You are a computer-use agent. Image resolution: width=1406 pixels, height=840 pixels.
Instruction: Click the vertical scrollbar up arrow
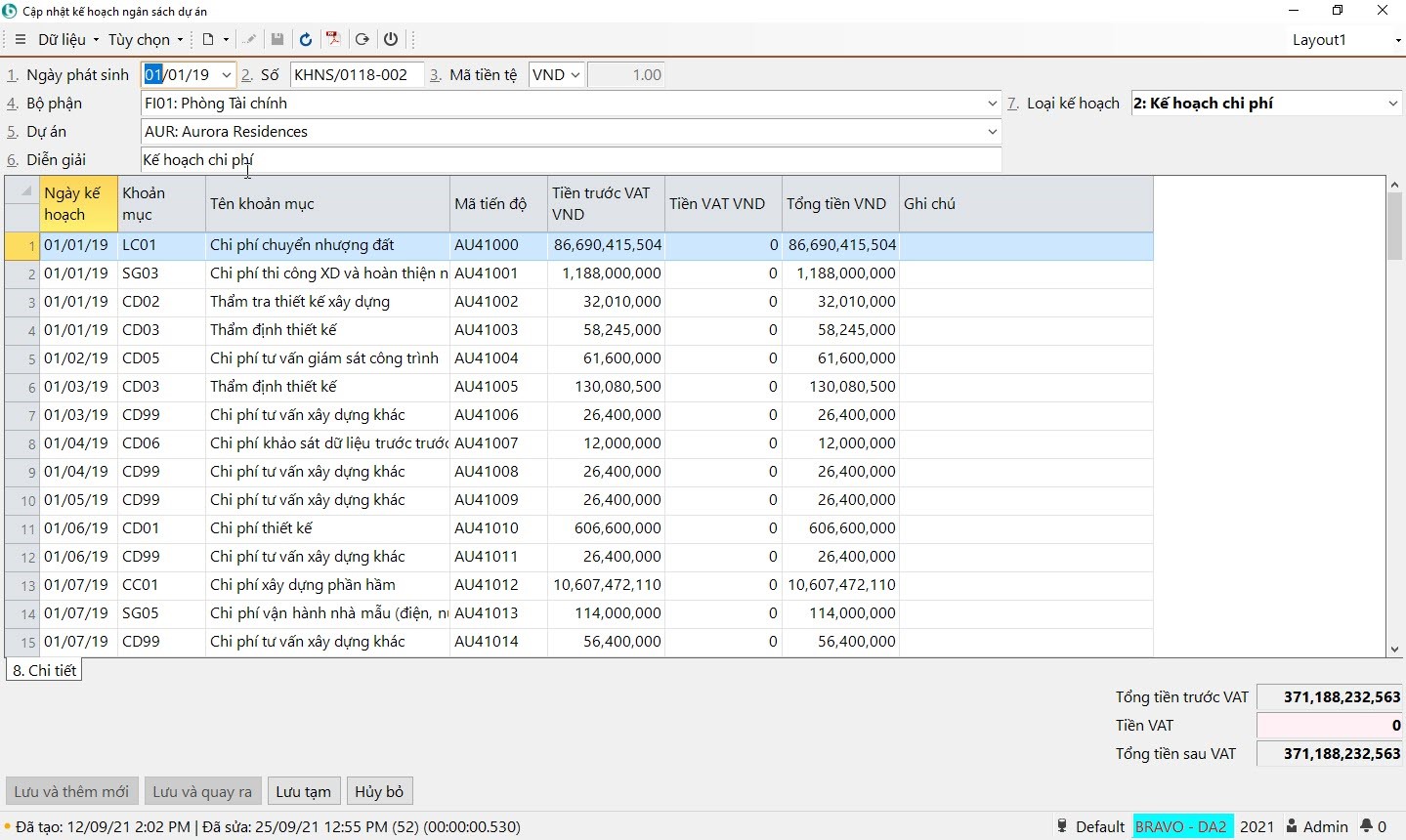1394,185
